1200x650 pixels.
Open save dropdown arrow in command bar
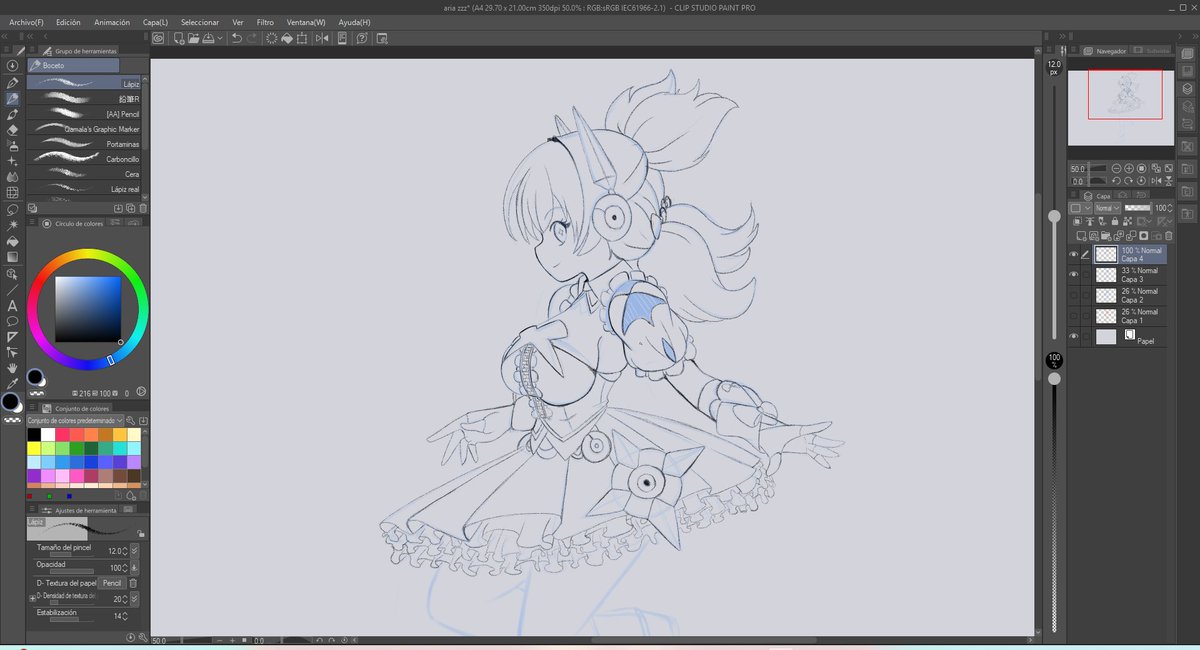[220, 38]
